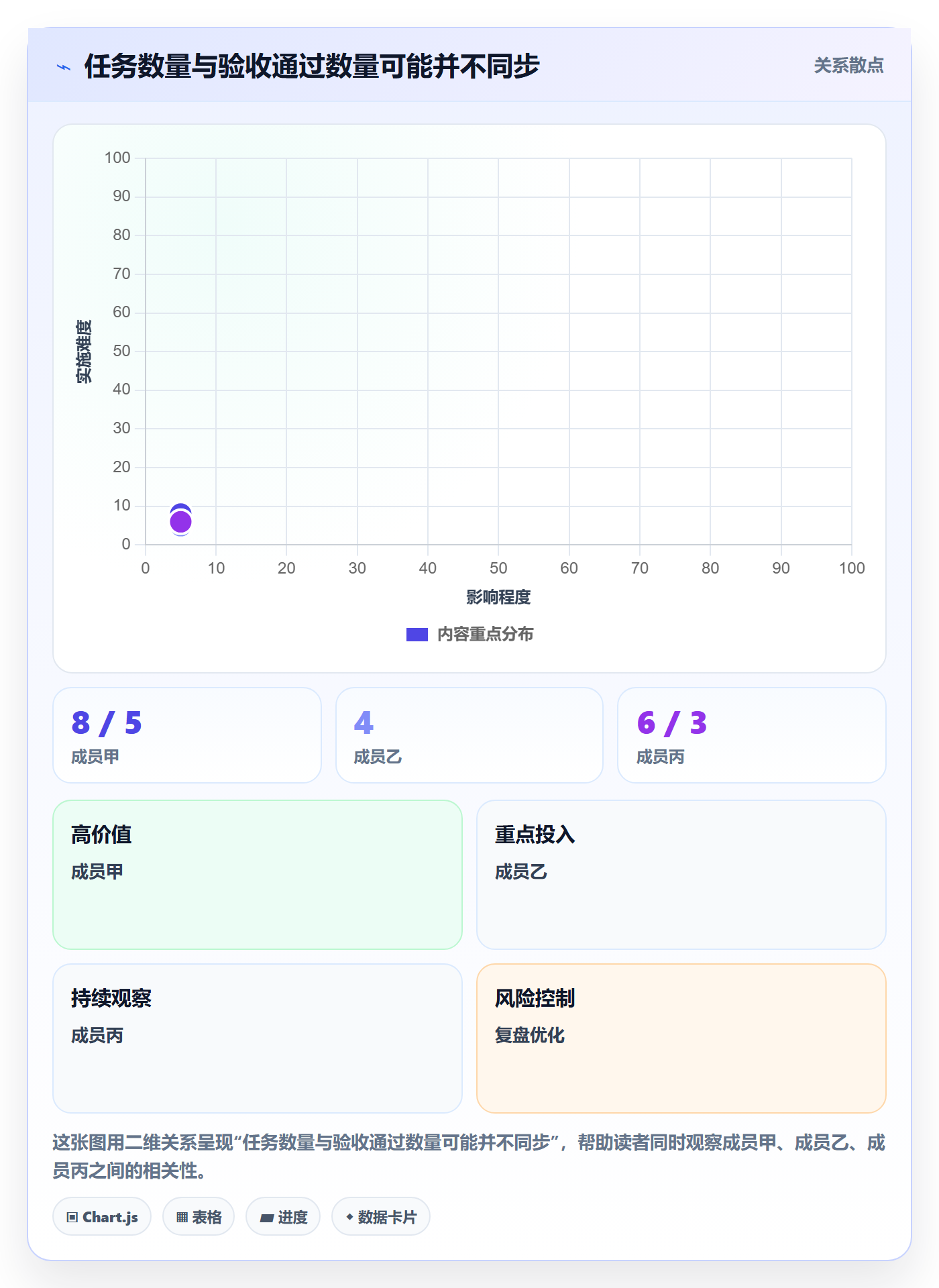939x1288 pixels.
Task: Click the x-axis tick label 50
Action: (x=498, y=568)
